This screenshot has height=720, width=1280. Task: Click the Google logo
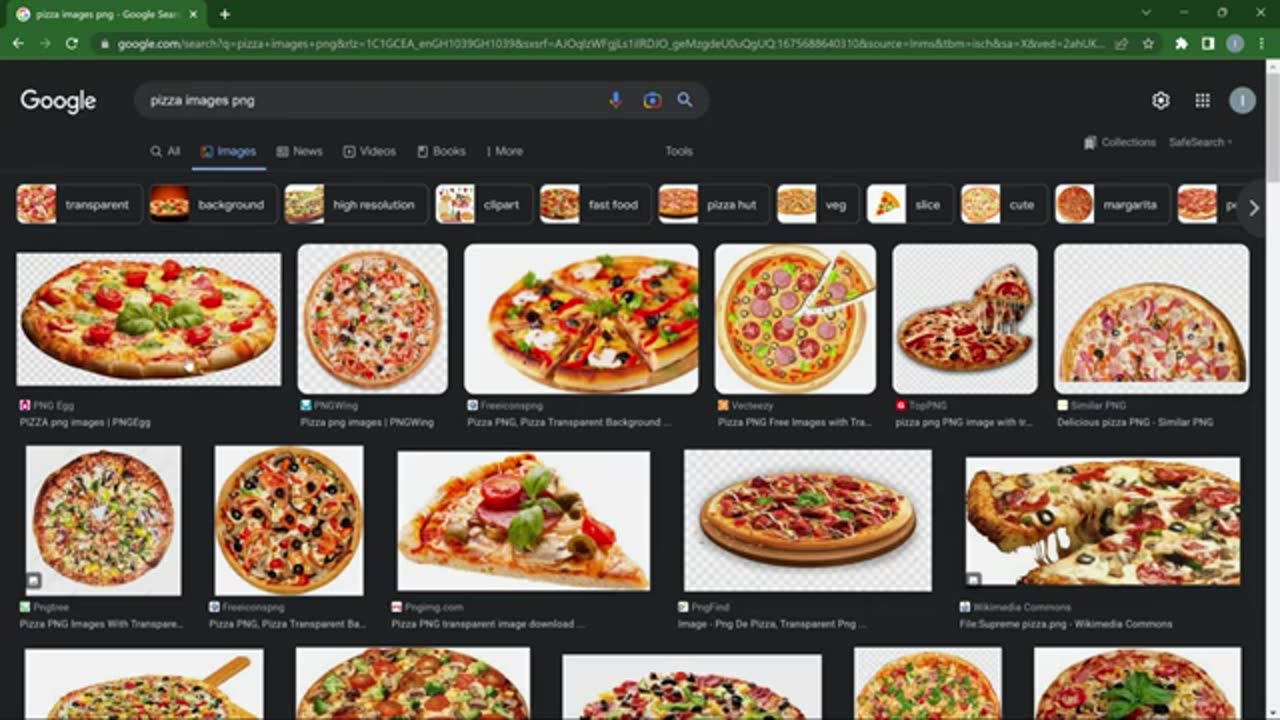(58, 101)
